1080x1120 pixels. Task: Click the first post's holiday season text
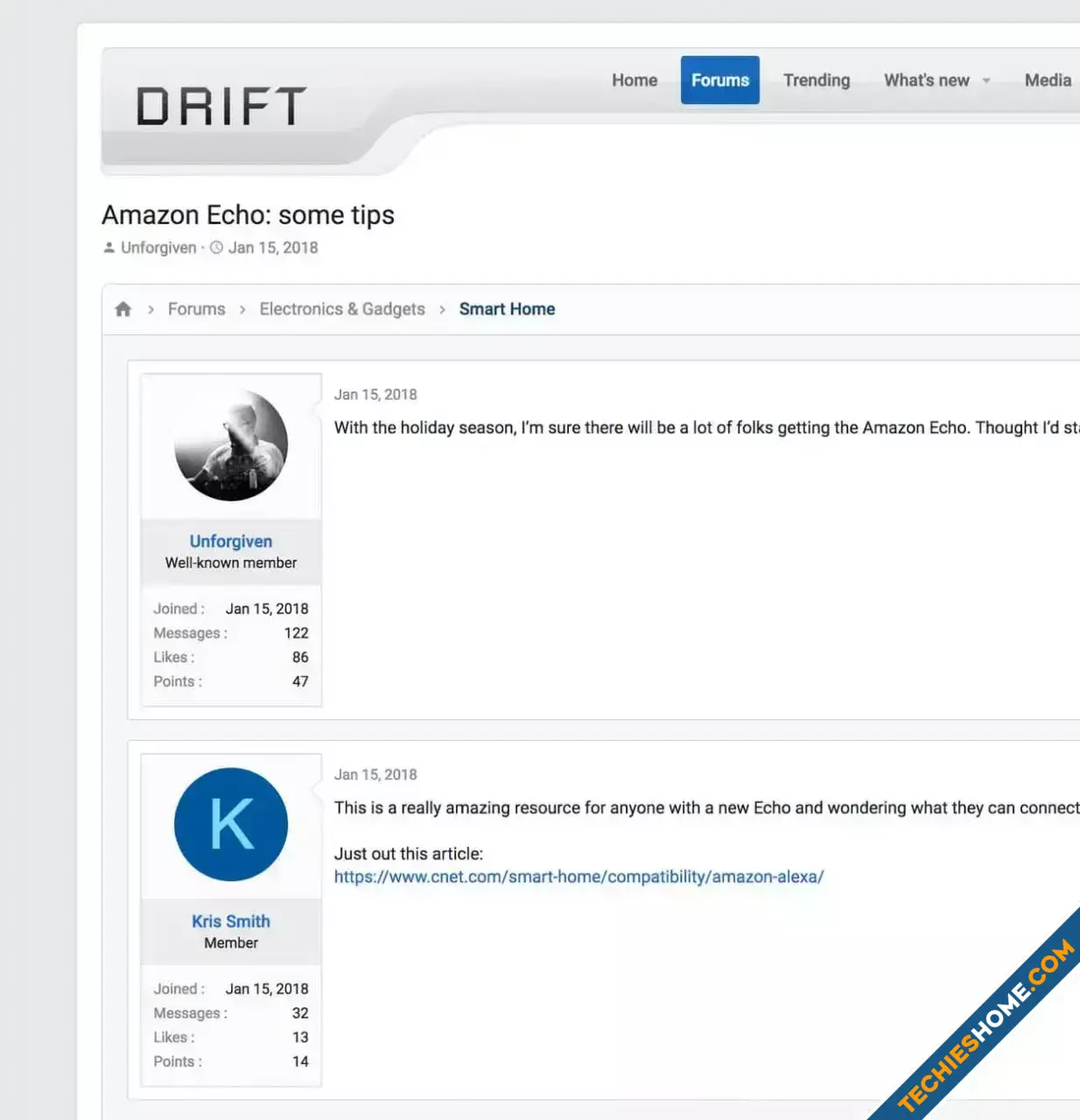click(x=707, y=428)
